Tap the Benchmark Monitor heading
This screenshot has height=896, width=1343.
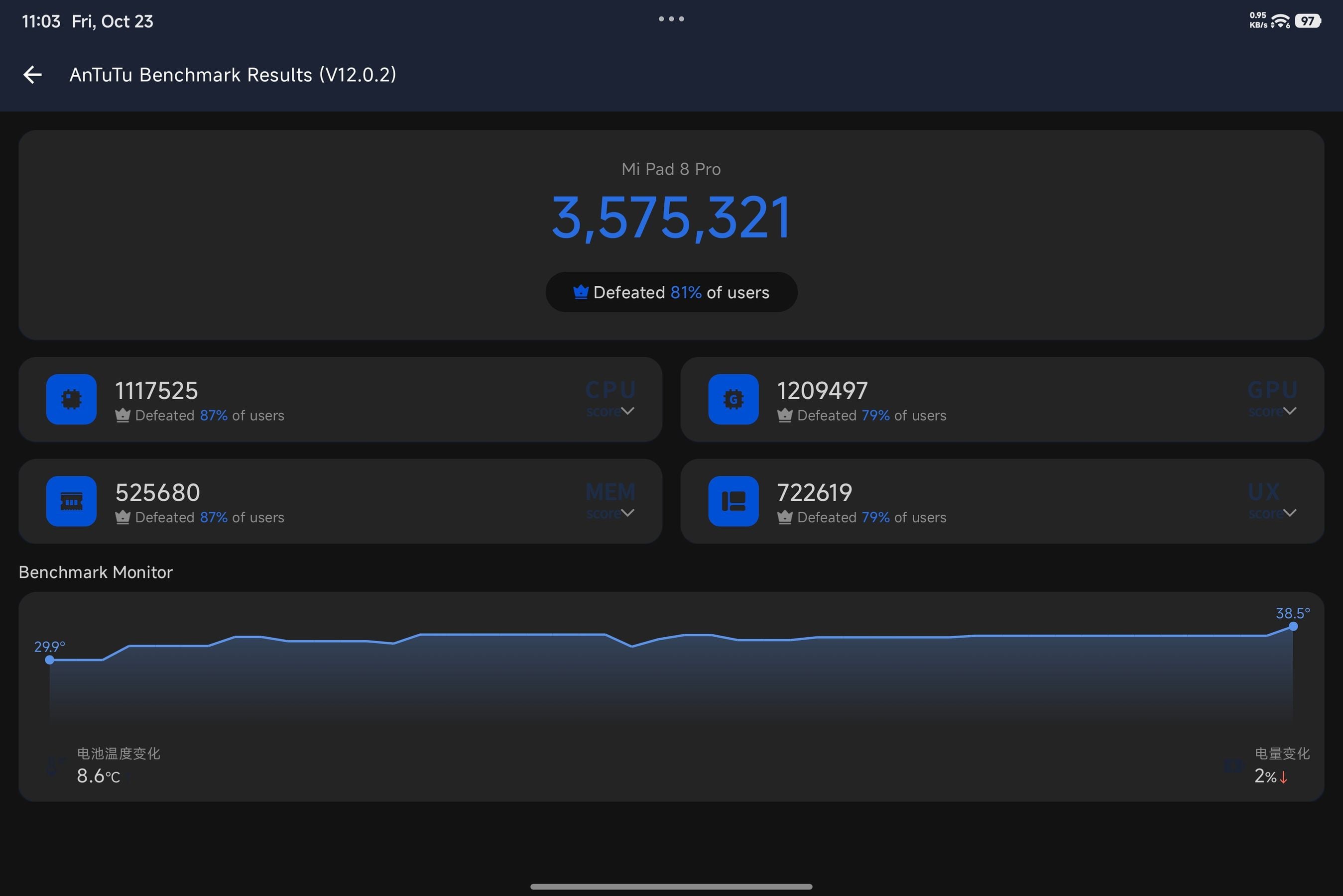(96, 572)
